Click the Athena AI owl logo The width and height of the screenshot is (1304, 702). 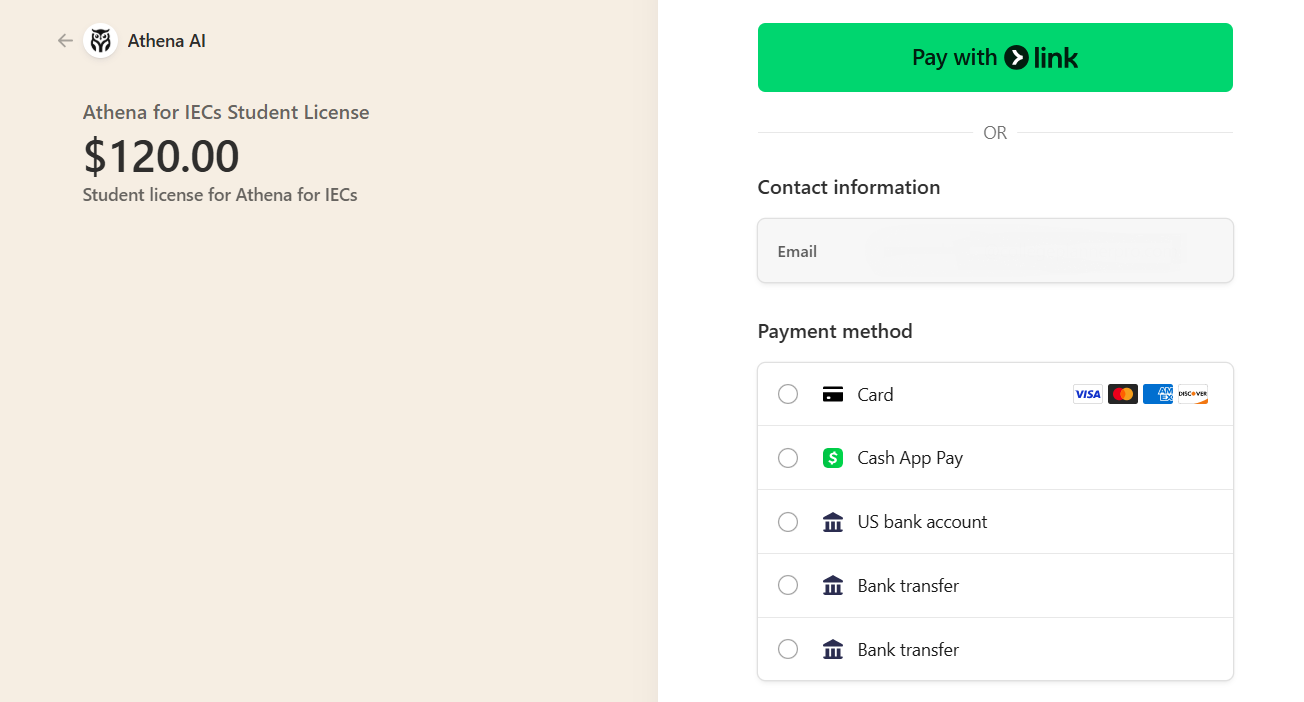(100, 41)
